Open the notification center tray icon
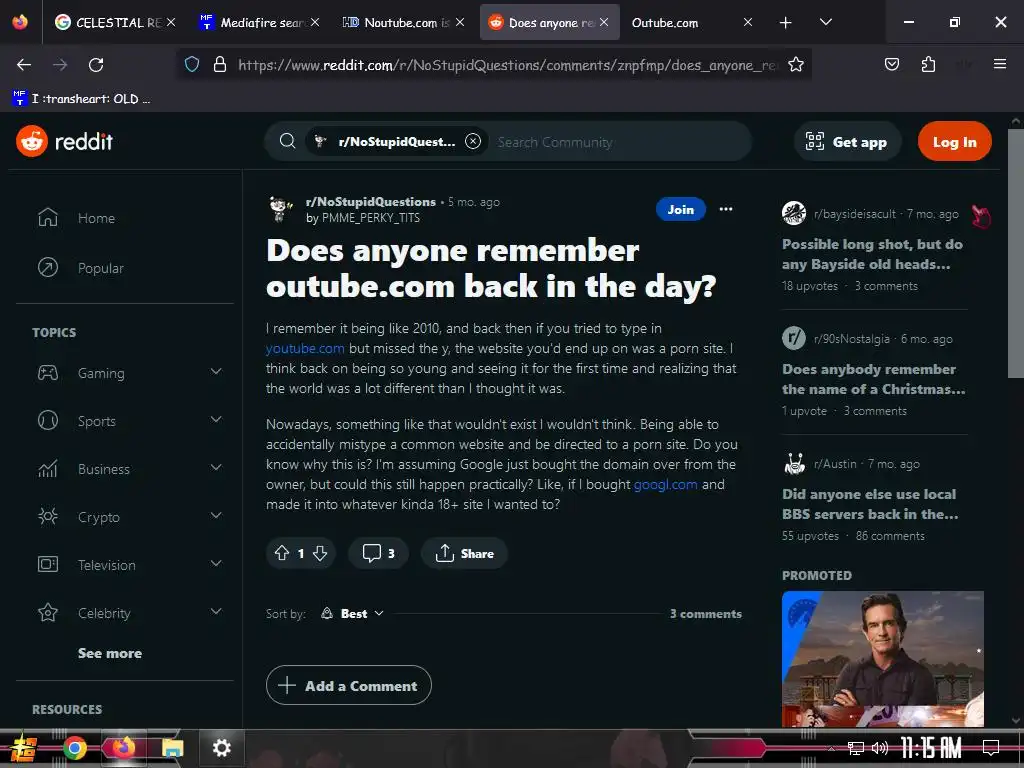Image resolution: width=1024 pixels, height=768 pixels. click(x=991, y=748)
